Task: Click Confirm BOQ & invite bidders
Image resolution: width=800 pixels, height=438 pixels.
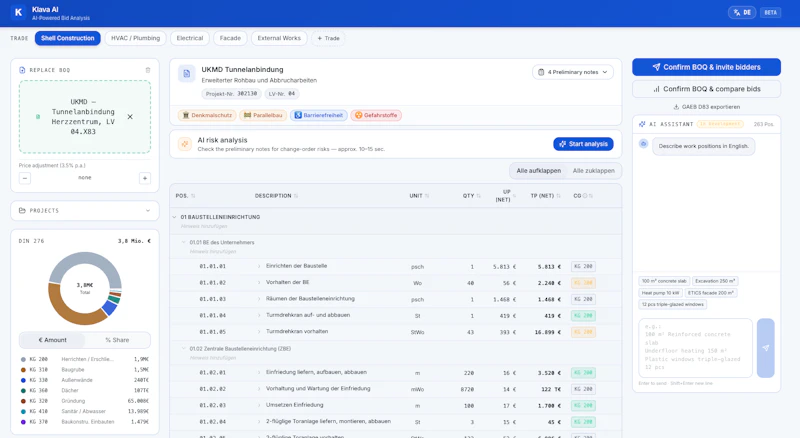Action: (706, 67)
